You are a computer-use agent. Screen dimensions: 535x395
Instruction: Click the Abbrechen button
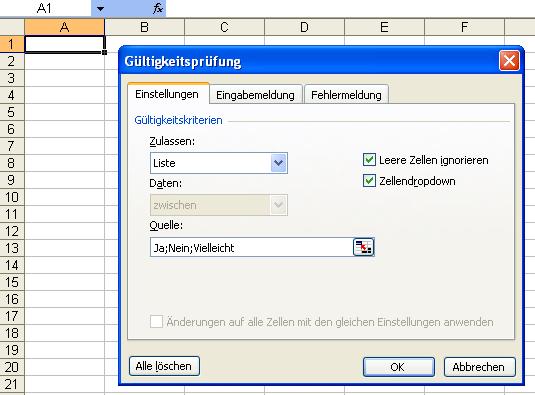click(479, 367)
